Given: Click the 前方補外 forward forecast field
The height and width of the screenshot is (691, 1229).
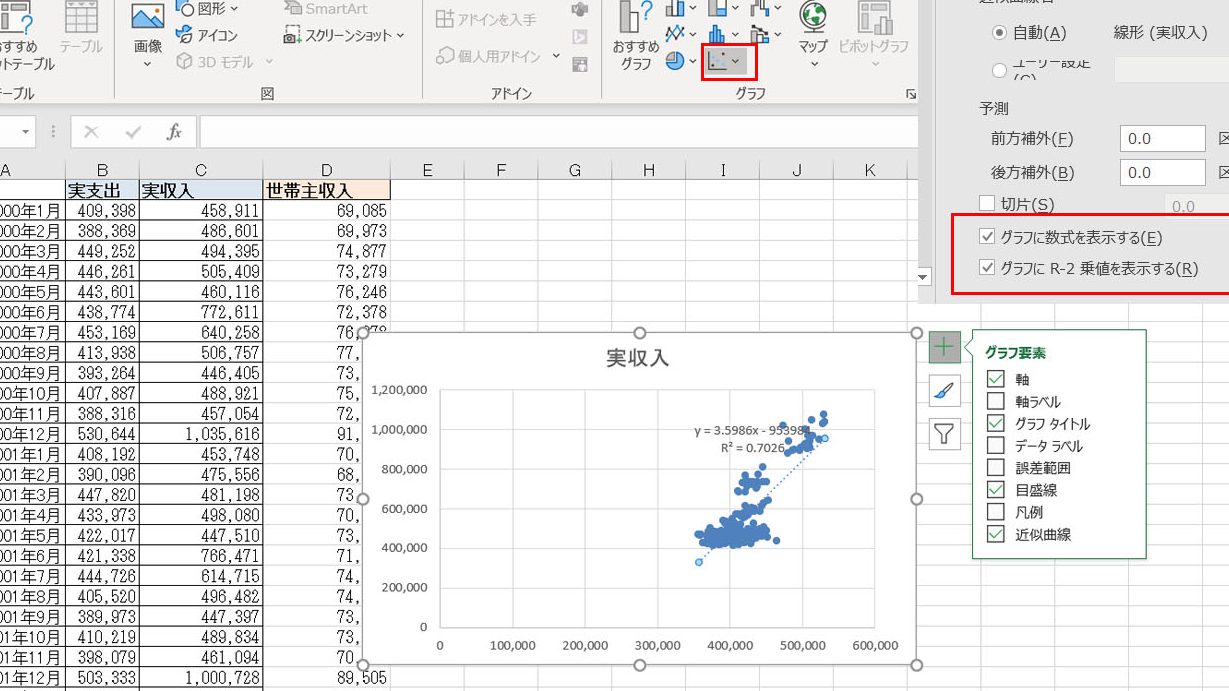Looking at the screenshot, I should click(x=1162, y=139).
